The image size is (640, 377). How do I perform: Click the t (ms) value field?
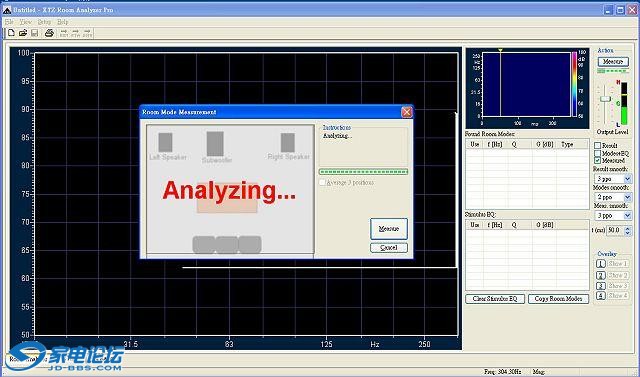pyautogui.click(x=613, y=230)
